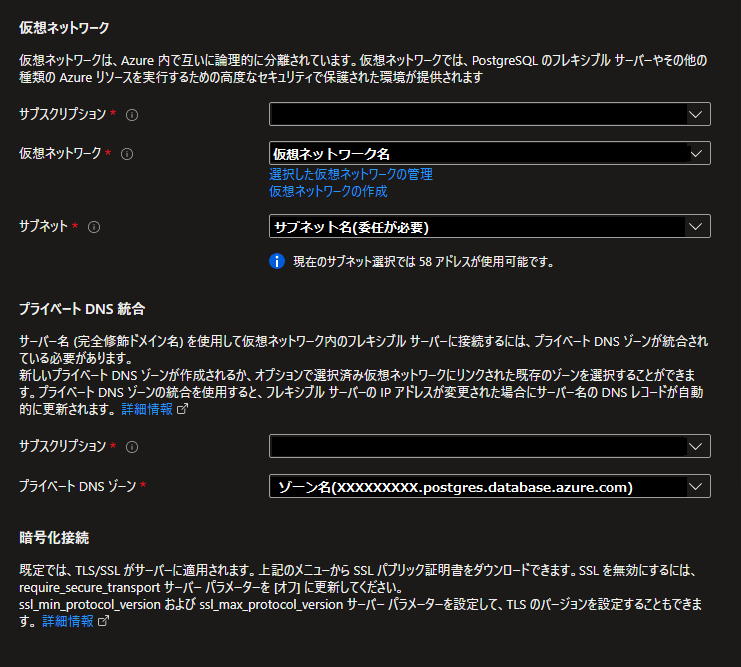Click info icon next to virtual network サブスクリプション
Image resolution: width=741 pixels, height=667 pixels.
click(x=132, y=115)
